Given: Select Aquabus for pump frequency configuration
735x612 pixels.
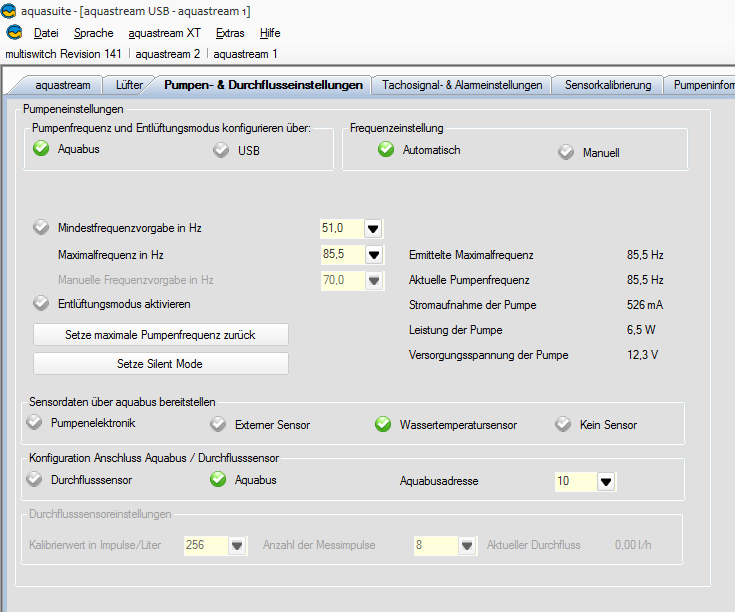Looking at the screenshot, I should 66,149.
